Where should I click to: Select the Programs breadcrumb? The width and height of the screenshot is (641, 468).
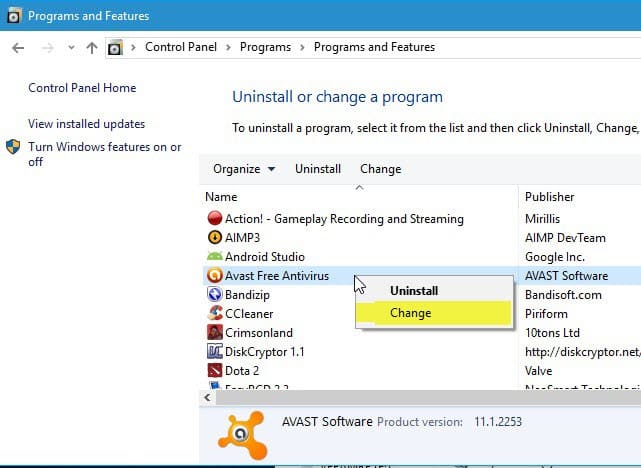[265, 47]
